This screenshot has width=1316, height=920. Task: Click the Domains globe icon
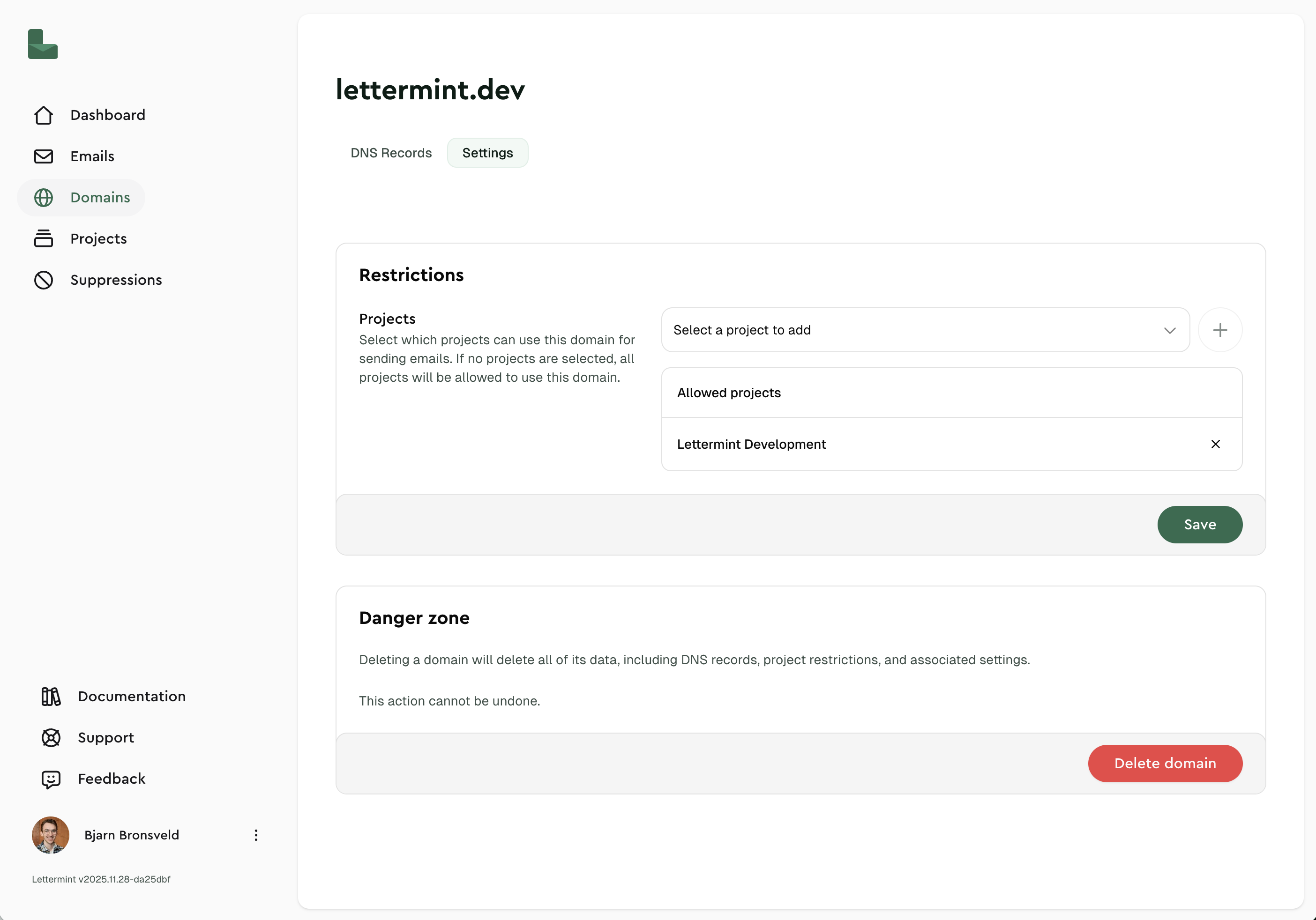point(43,197)
